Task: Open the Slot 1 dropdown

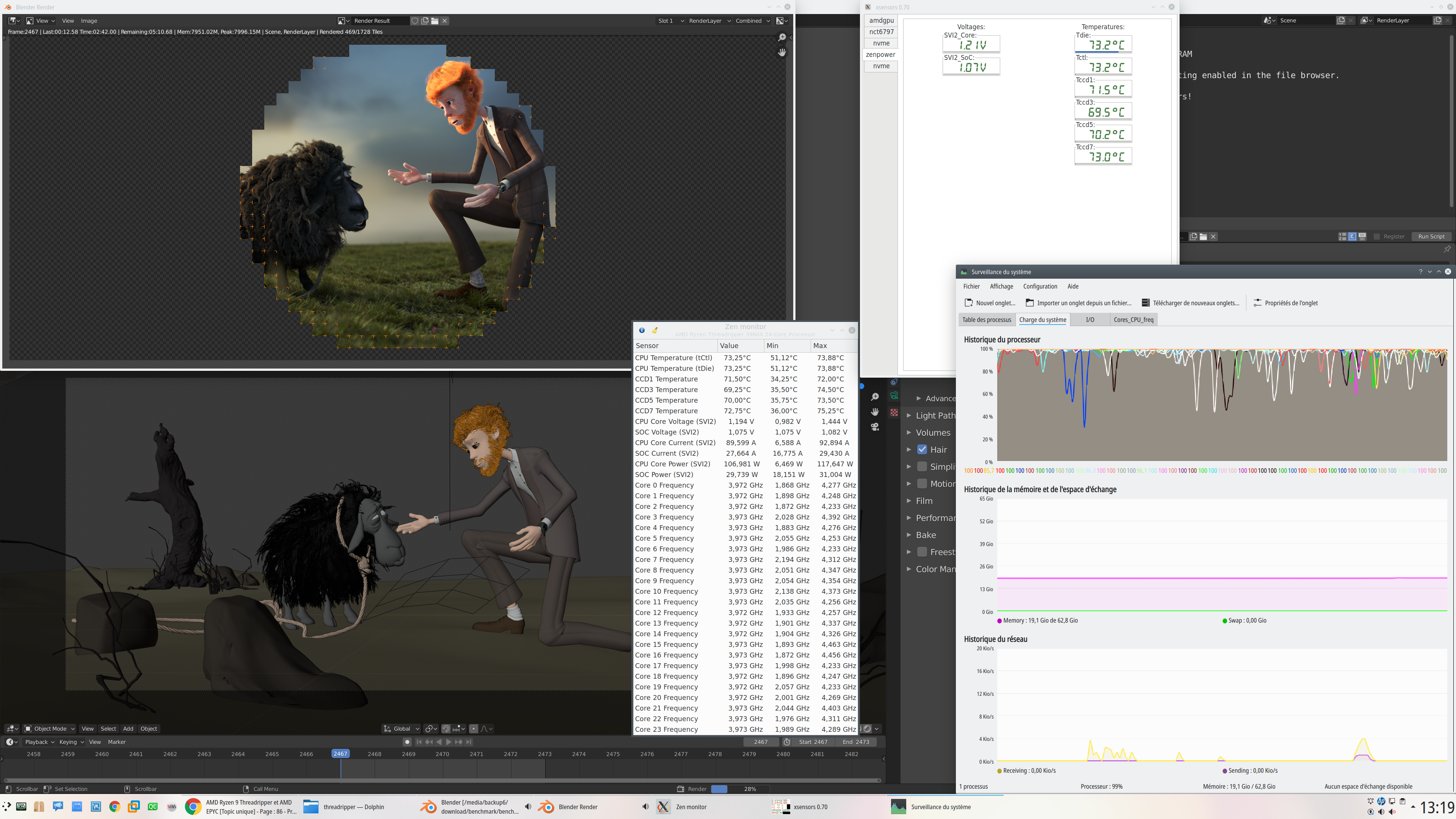Action: point(670,21)
